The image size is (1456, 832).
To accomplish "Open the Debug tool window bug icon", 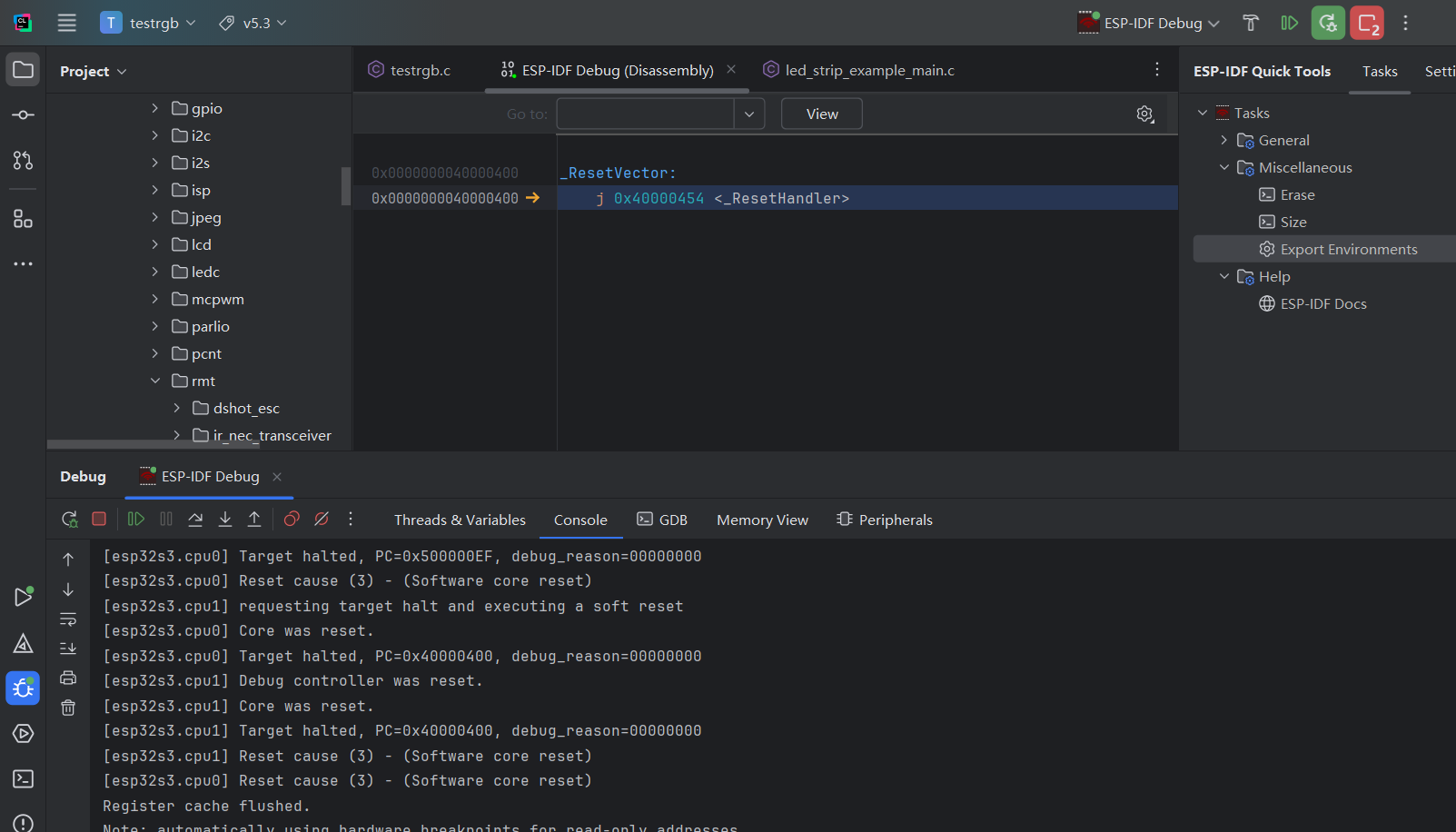I will point(24,688).
